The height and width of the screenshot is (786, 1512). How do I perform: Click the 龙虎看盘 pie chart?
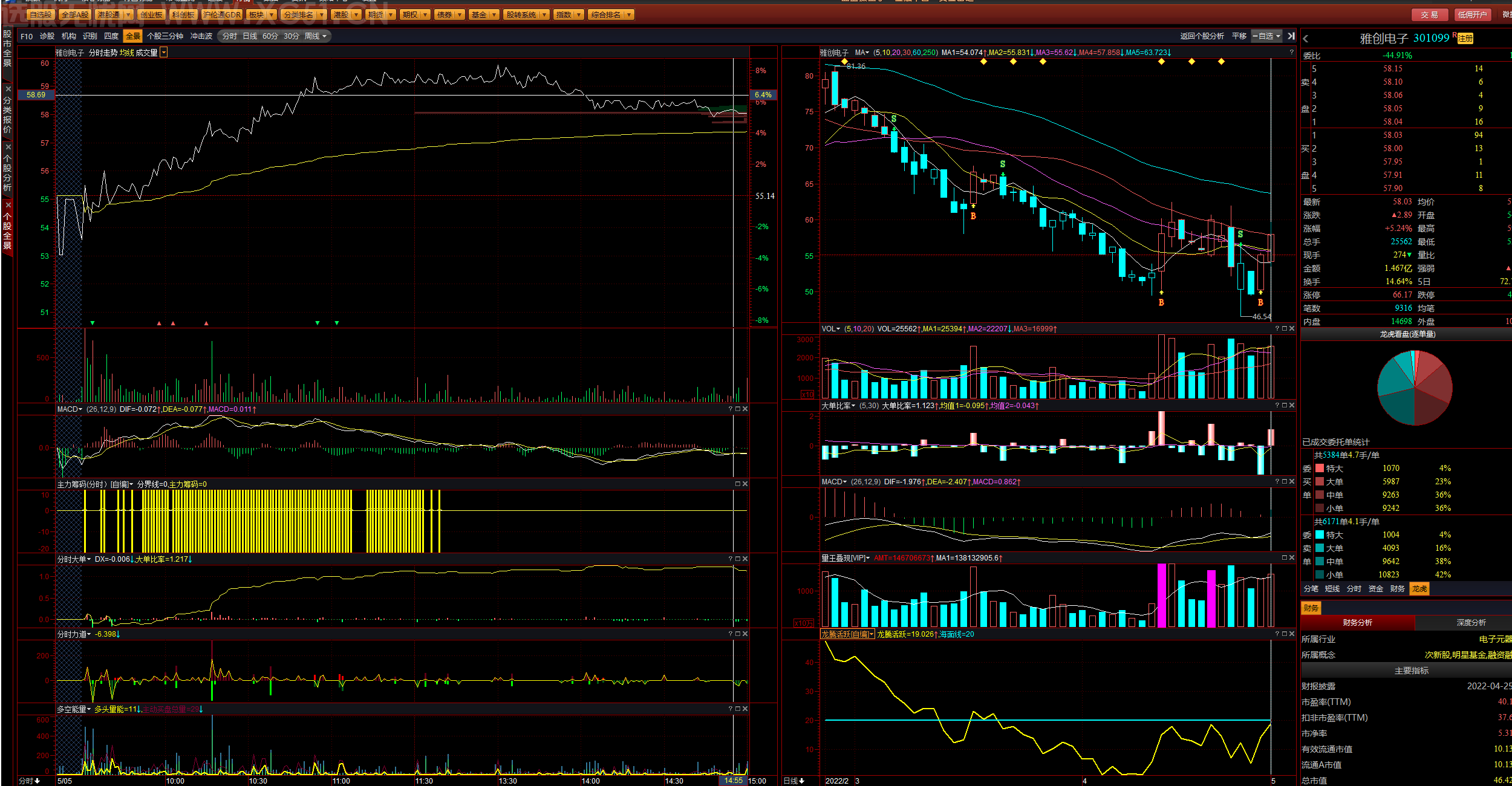coord(1415,388)
